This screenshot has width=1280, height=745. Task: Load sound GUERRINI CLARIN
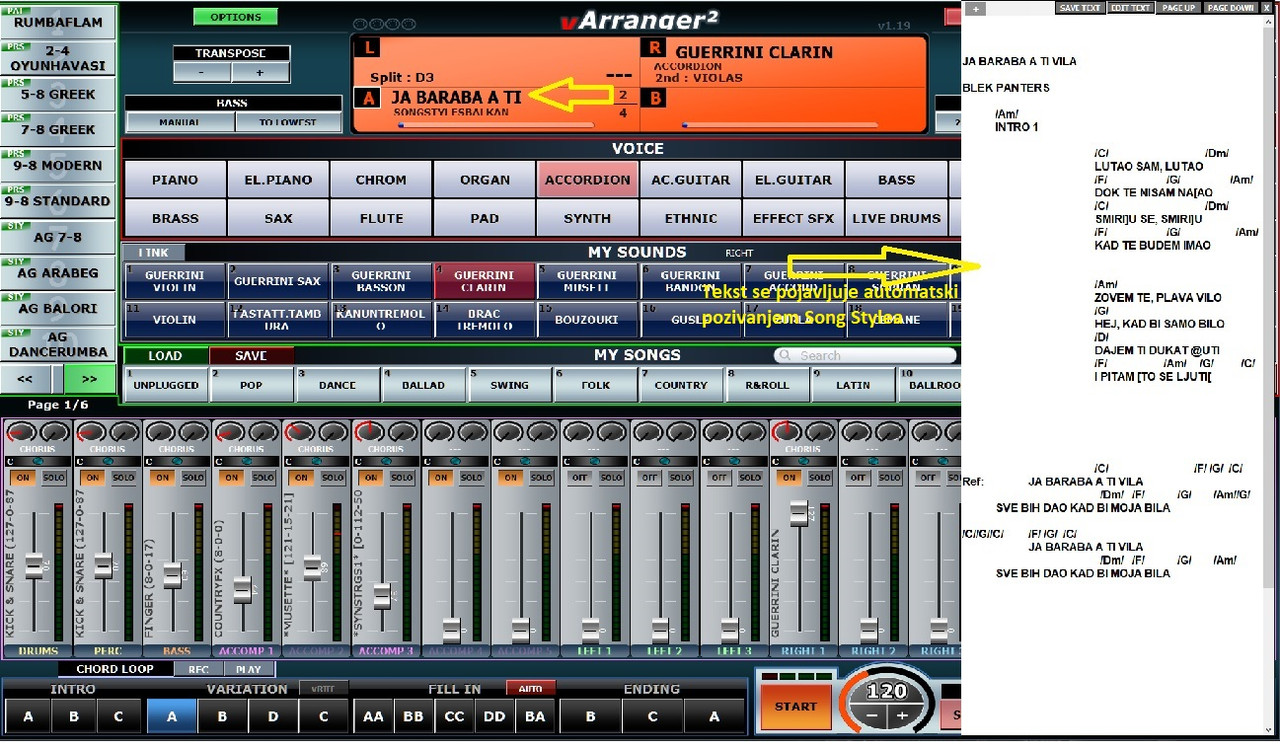[x=483, y=281]
